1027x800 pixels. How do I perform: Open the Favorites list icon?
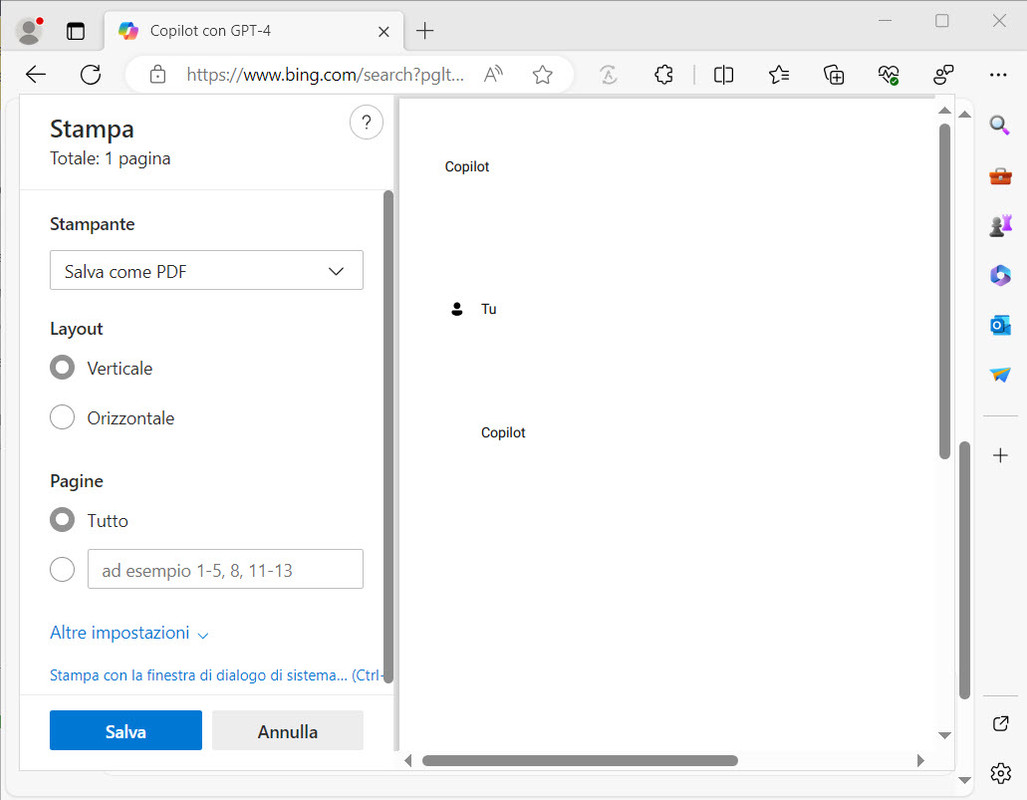click(779, 75)
